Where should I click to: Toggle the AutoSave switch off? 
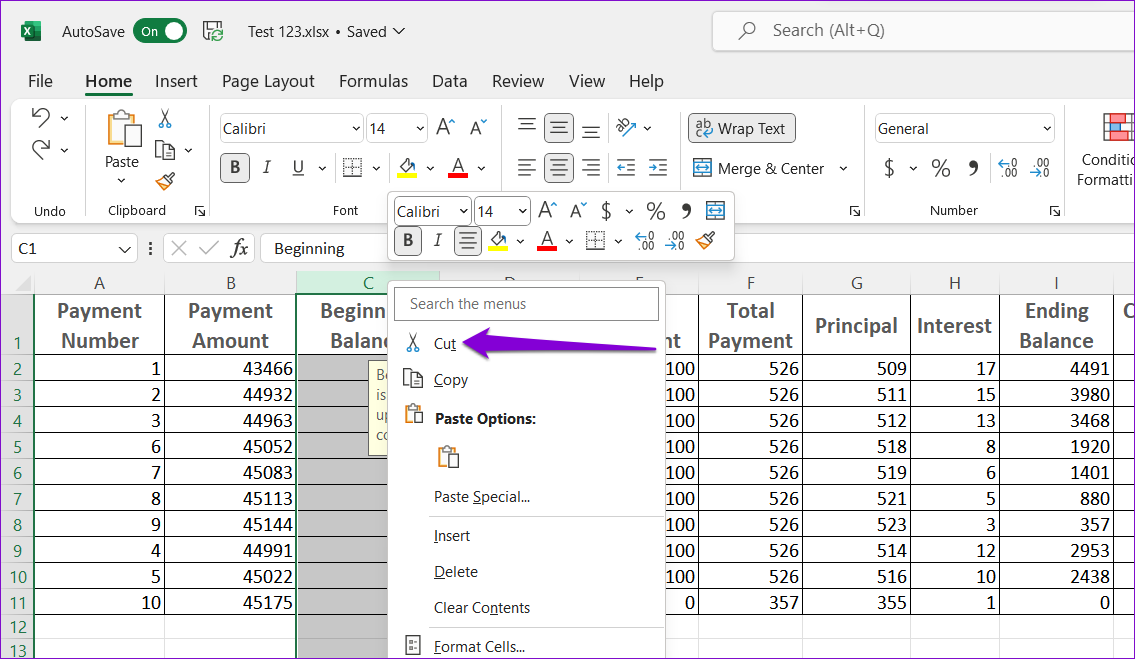(x=160, y=31)
